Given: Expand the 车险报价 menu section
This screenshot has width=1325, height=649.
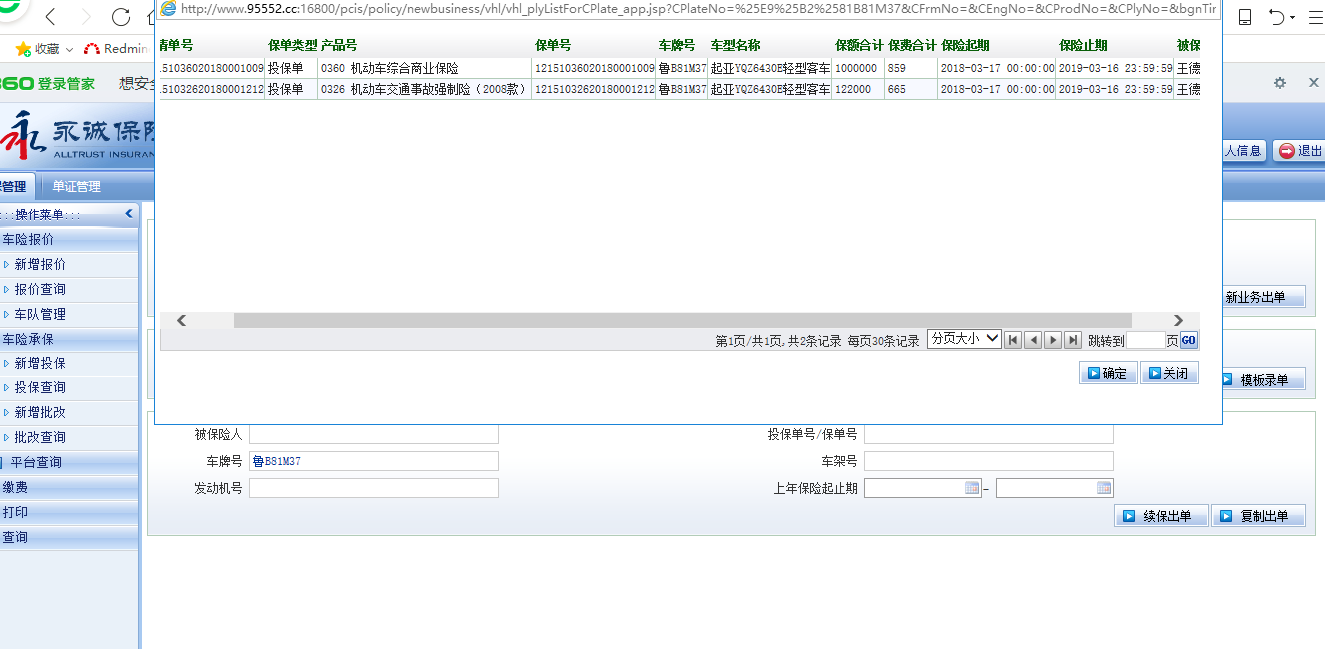Looking at the screenshot, I should (x=69, y=240).
